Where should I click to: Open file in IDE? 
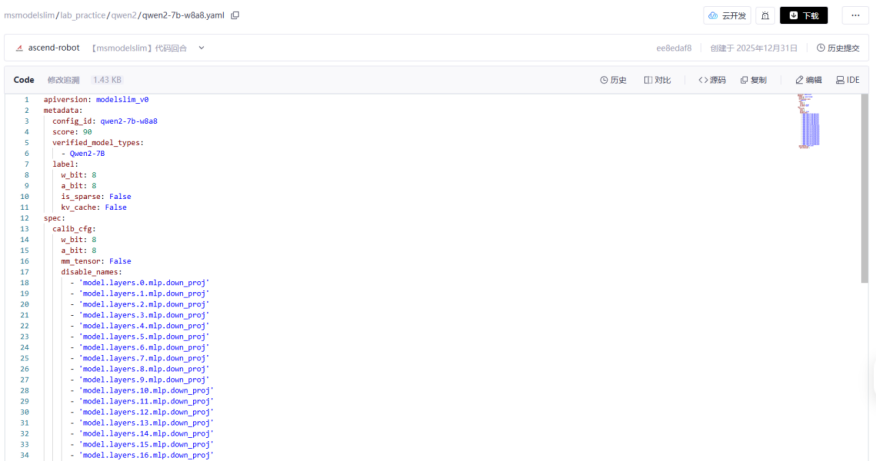[848, 80]
